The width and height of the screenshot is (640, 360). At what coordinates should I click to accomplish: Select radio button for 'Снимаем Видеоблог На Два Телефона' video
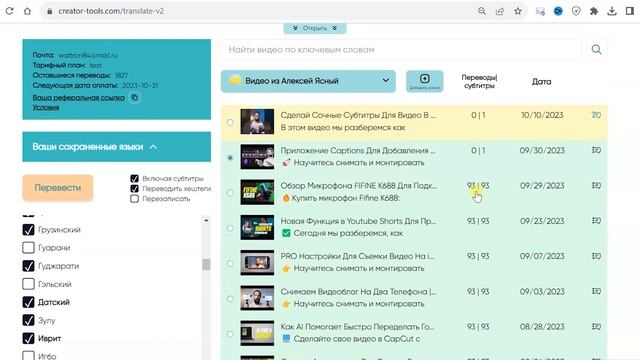(230, 299)
